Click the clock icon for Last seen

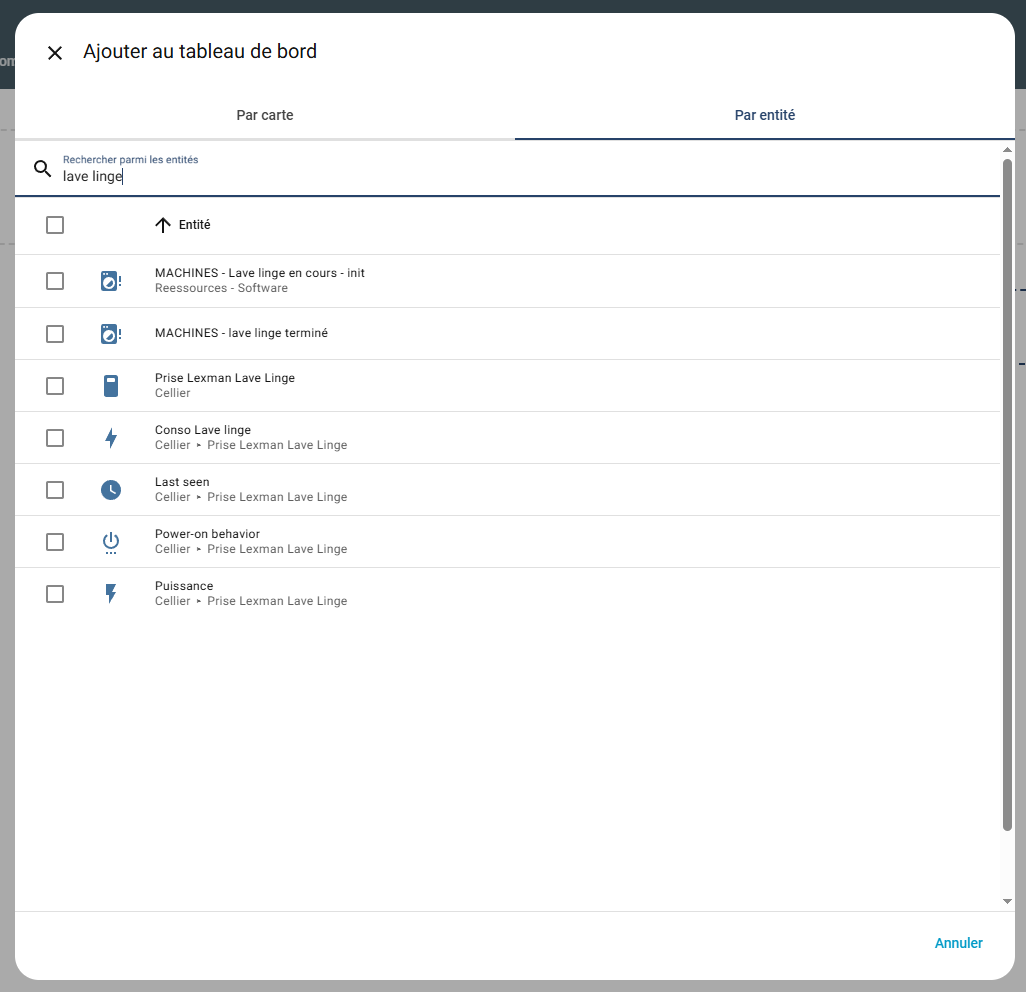click(x=110, y=490)
